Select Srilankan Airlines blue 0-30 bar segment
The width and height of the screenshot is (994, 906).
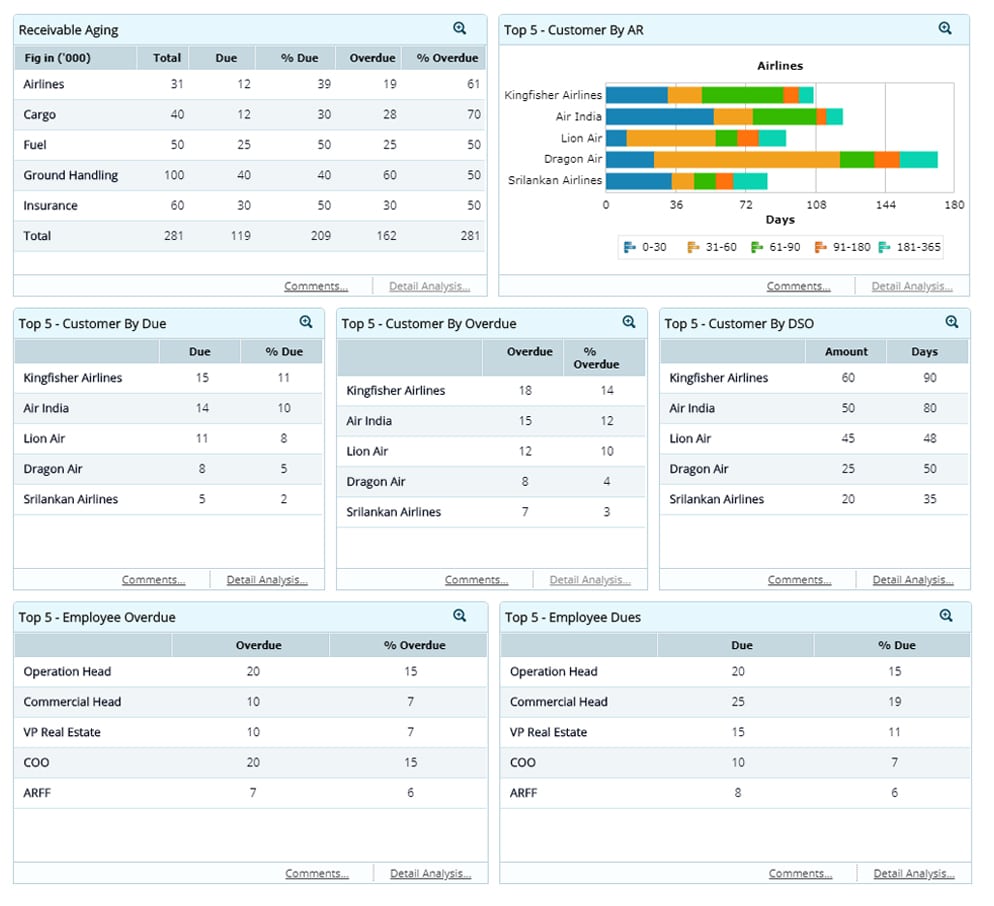click(x=638, y=181)
